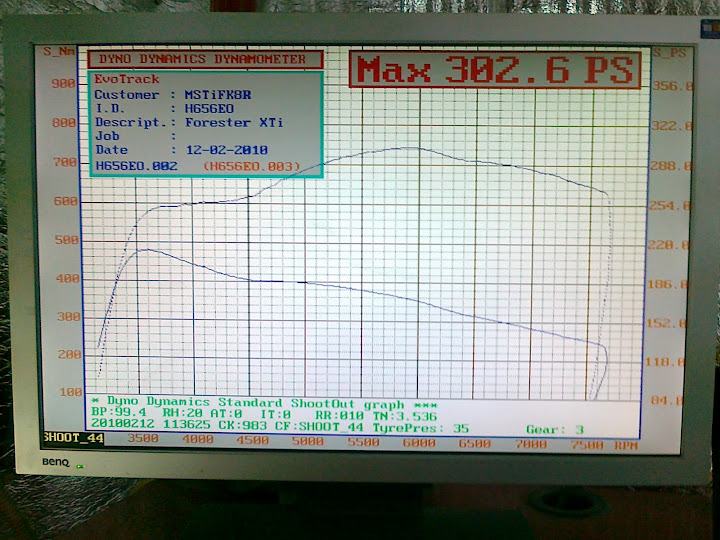This screenshot has height=540, width=720.
Task: Click the 220.0 power axis value
Action: point(669,245)
